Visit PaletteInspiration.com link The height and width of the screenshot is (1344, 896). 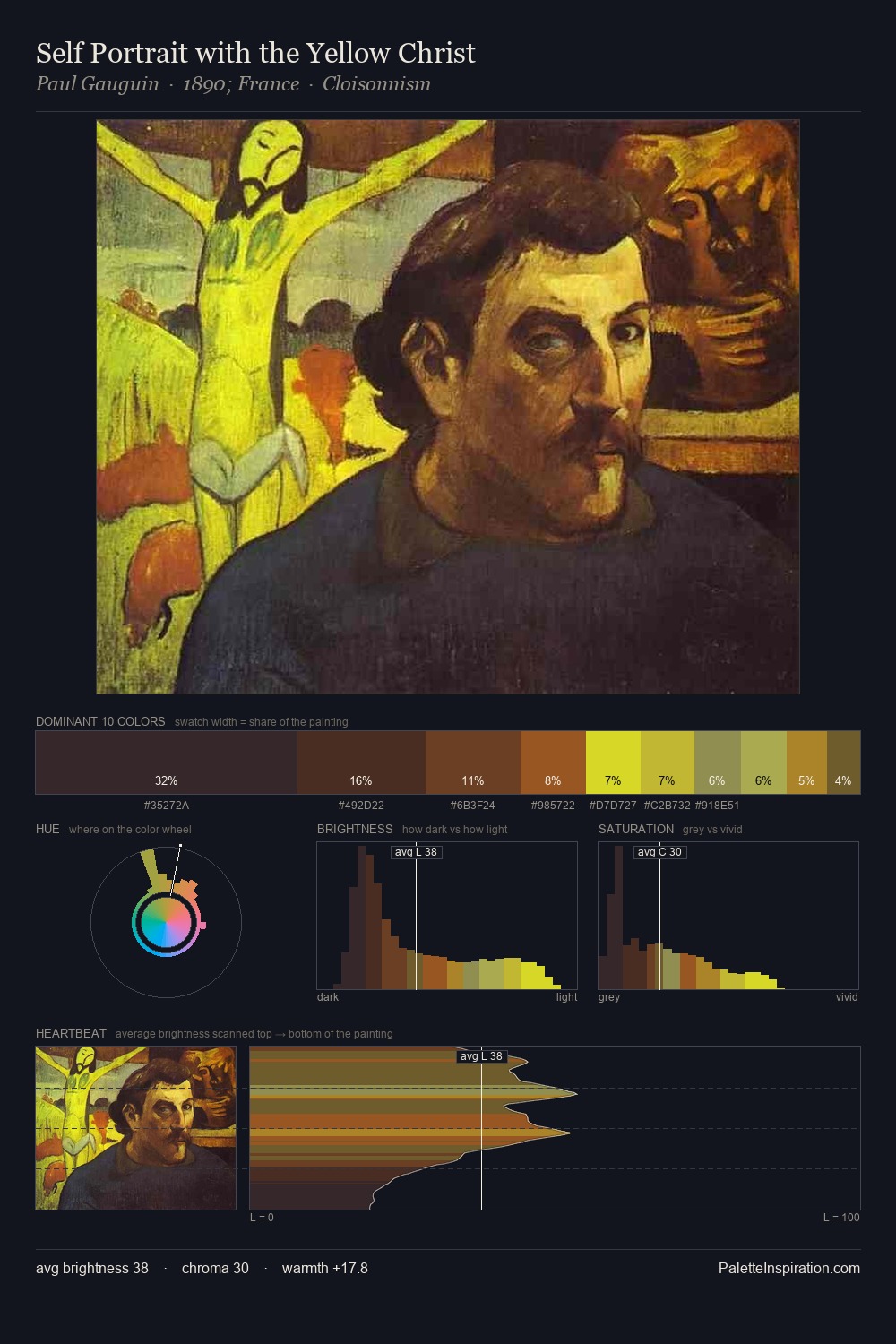pos(789,1268)
